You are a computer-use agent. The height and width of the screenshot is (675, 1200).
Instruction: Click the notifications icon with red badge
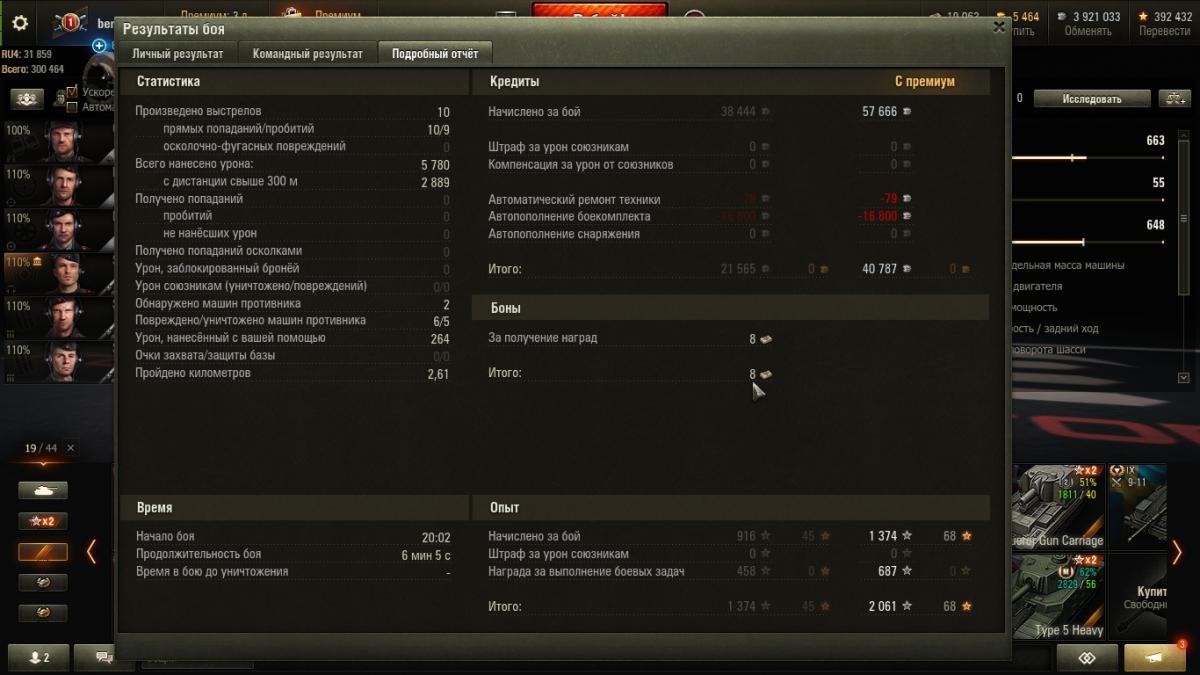[1154, 657]
